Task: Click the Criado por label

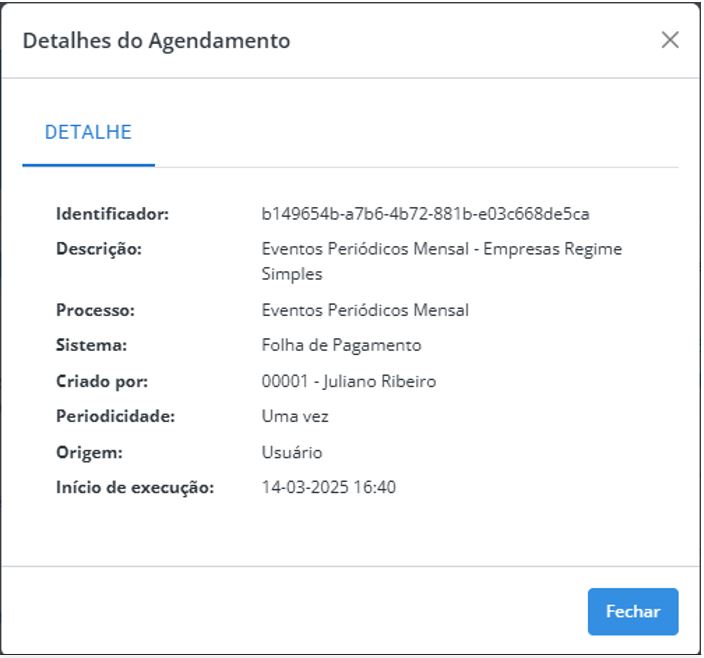Action: click(102, 382)
